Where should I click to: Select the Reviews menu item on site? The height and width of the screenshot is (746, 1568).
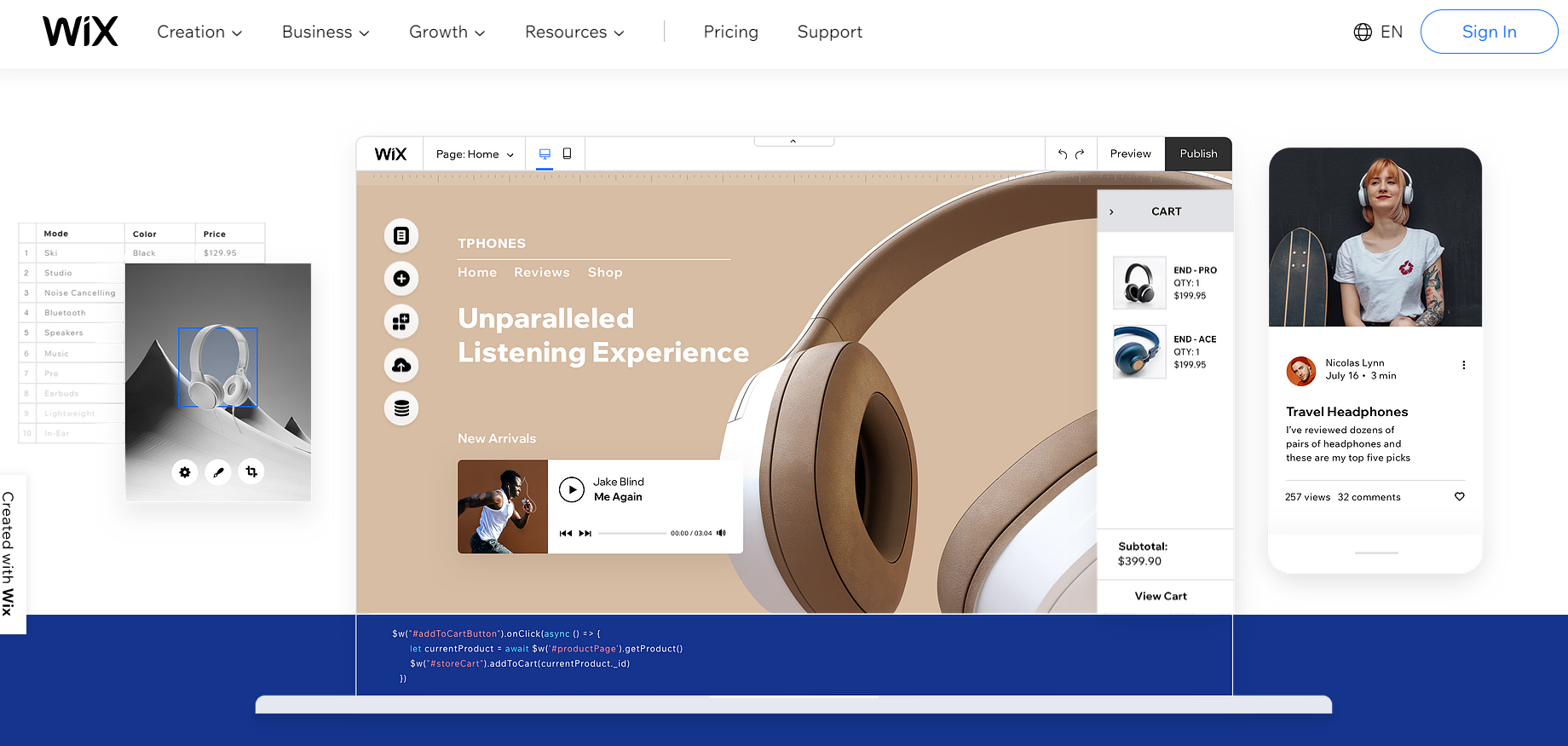[542, 272]
